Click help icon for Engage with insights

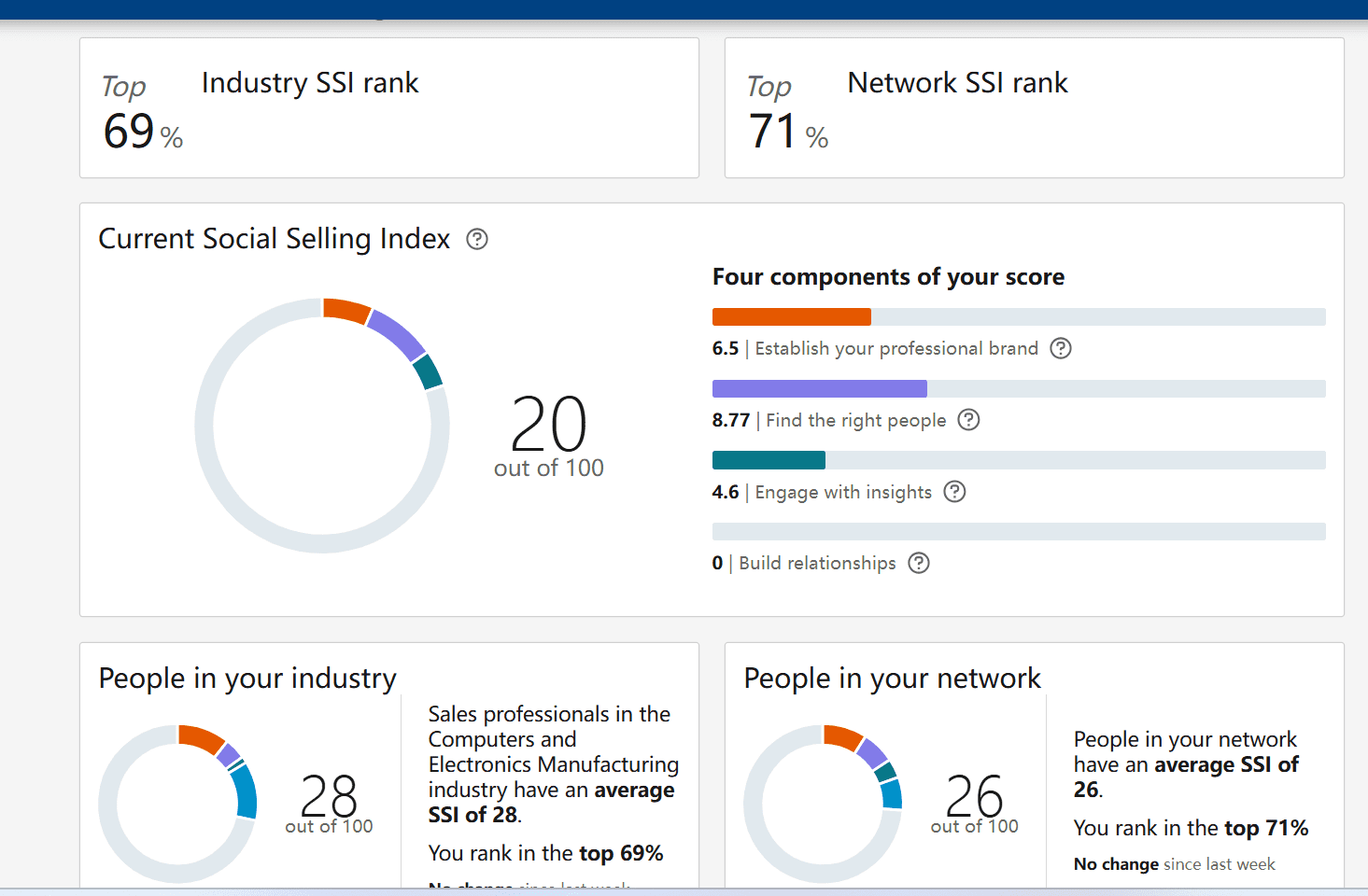coord(954,492)
